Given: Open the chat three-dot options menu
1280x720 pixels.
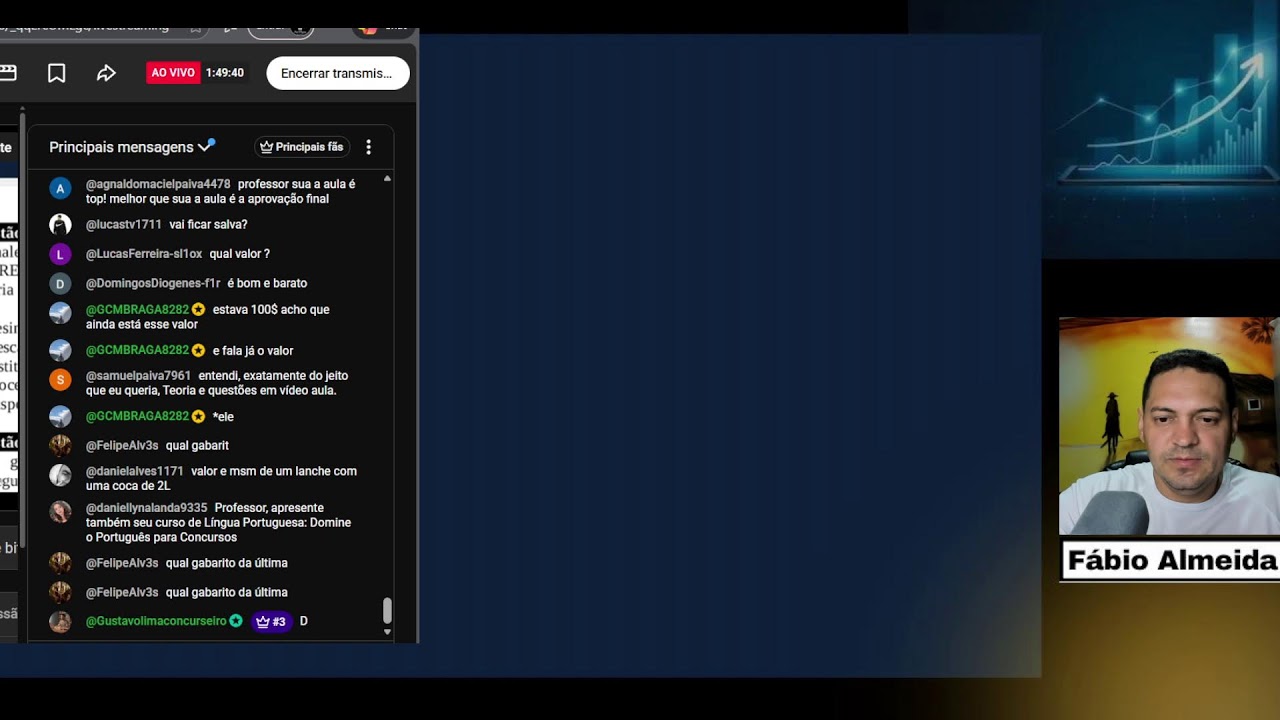Looking at the screenshot, I should click(368, 147).
